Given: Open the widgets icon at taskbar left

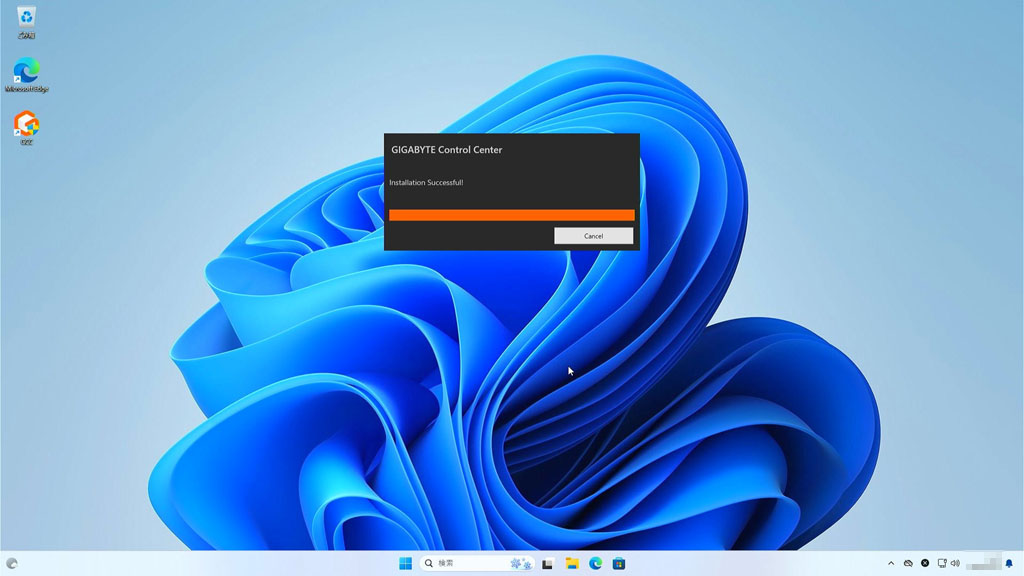Looking at the screenshot, I should click(12, 563).
